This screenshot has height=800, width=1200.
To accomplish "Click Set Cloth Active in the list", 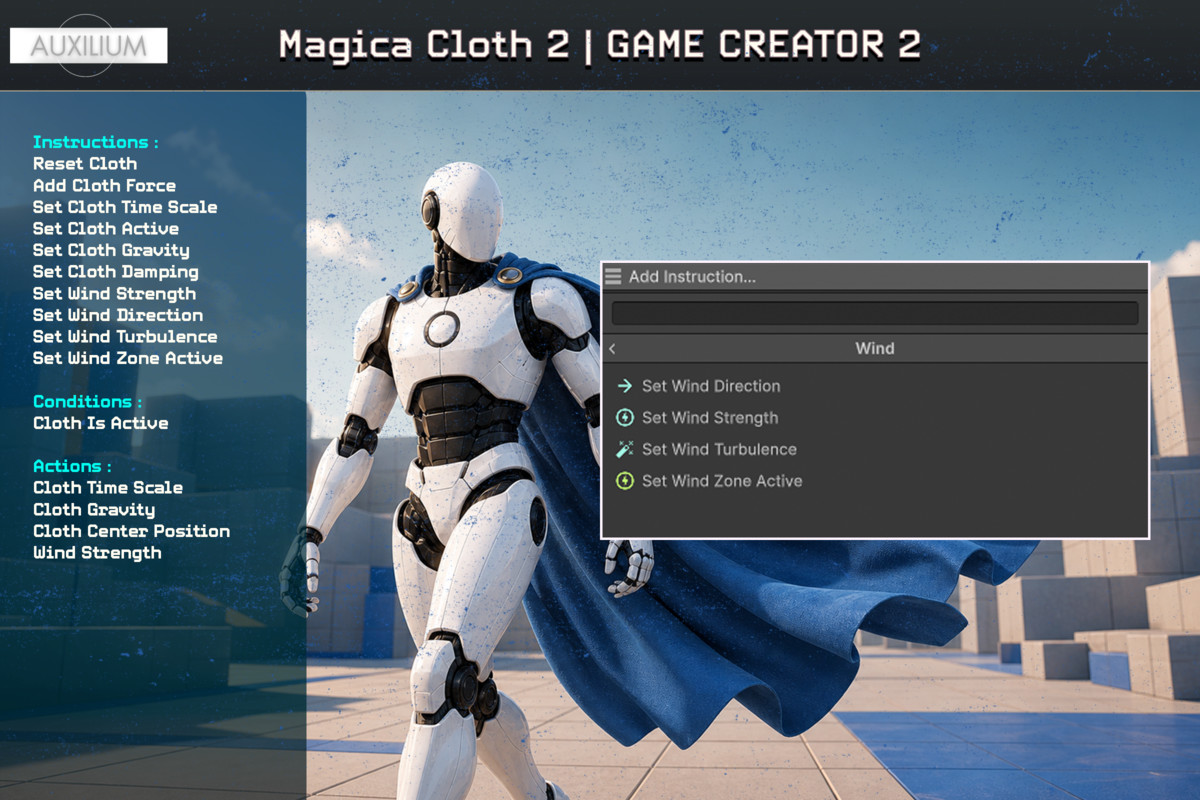I will pyautogui.click(x=106, y=229).
